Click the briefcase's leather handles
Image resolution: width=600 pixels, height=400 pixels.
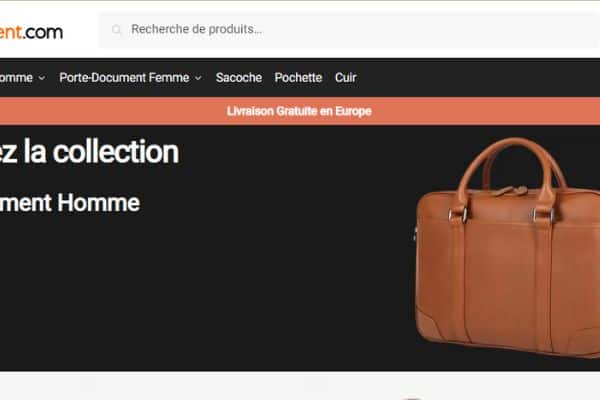coord(511,168)
